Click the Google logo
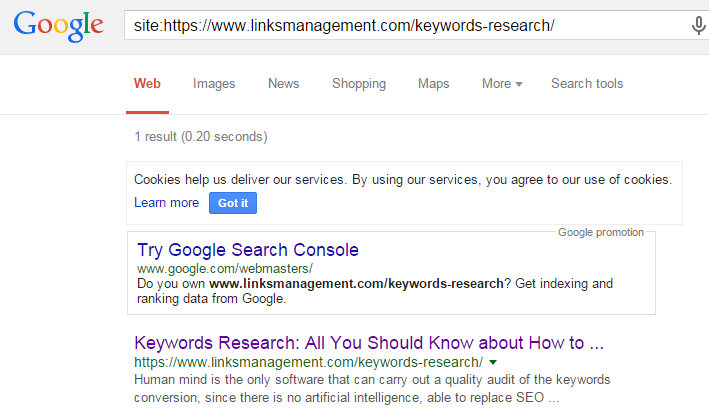Viewport: 709px width, 417px height. coord(58,26)
